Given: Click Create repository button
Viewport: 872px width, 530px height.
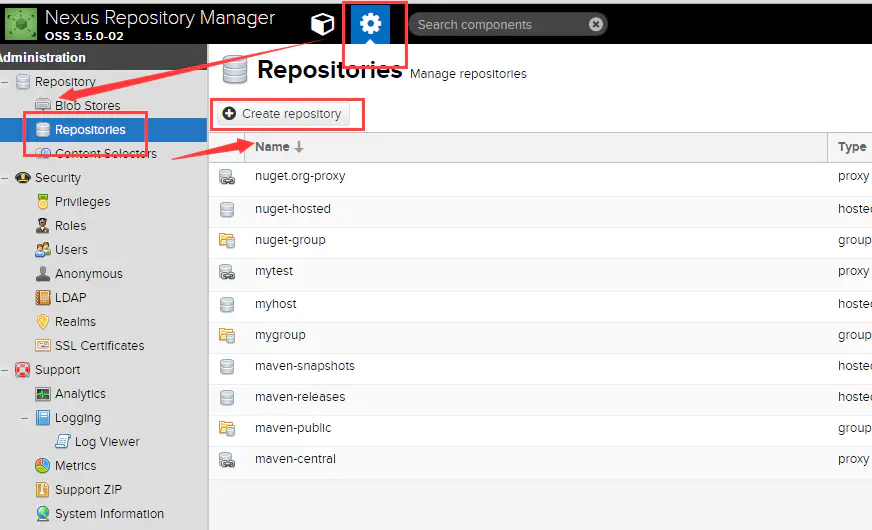Looking at the screenshot, I should 283,113.
